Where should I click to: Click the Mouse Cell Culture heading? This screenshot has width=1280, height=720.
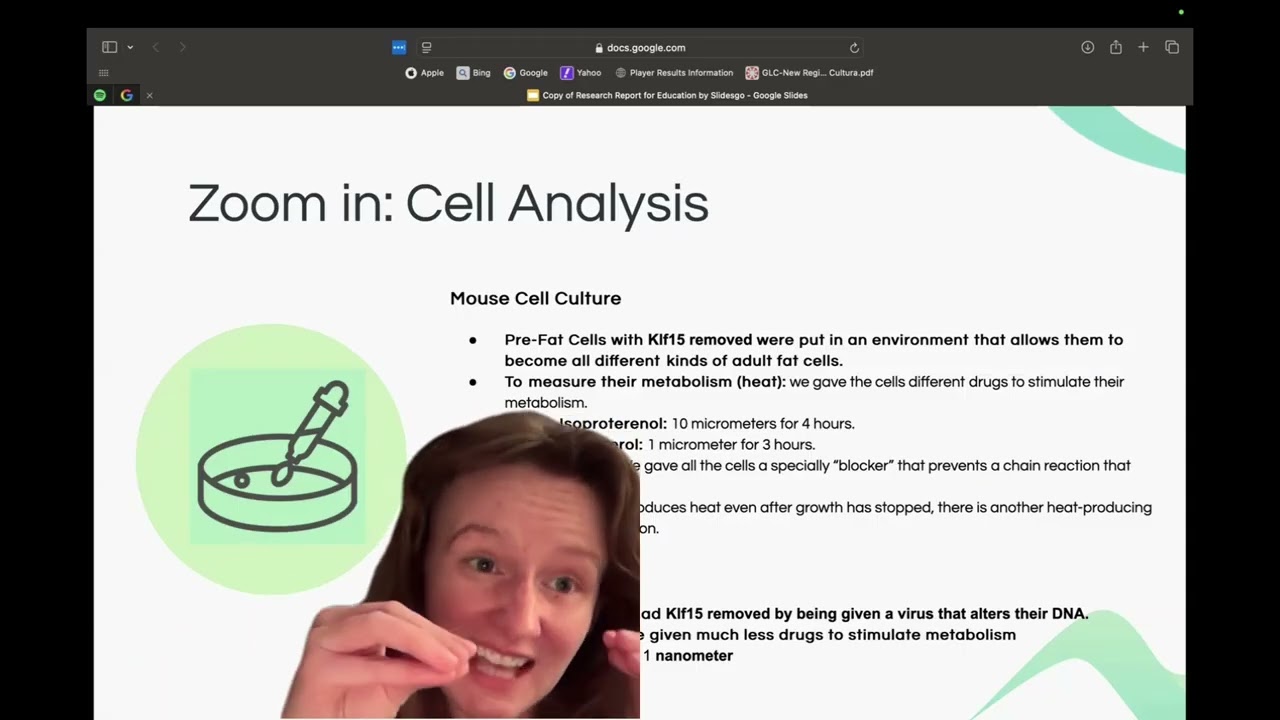click(535, 298)
